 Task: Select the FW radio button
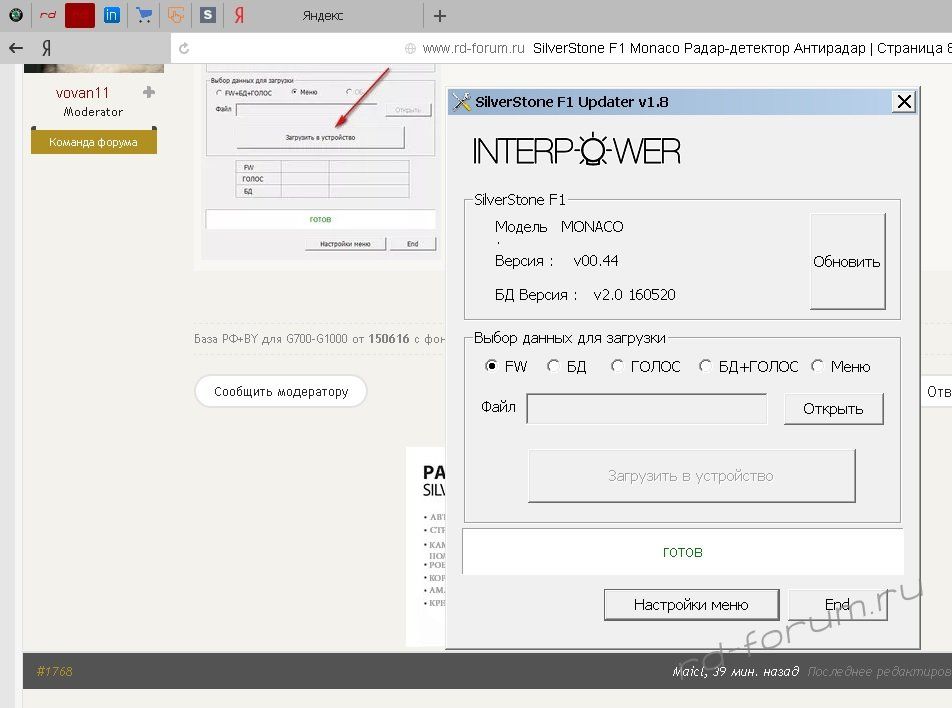[x=491, y=366]
